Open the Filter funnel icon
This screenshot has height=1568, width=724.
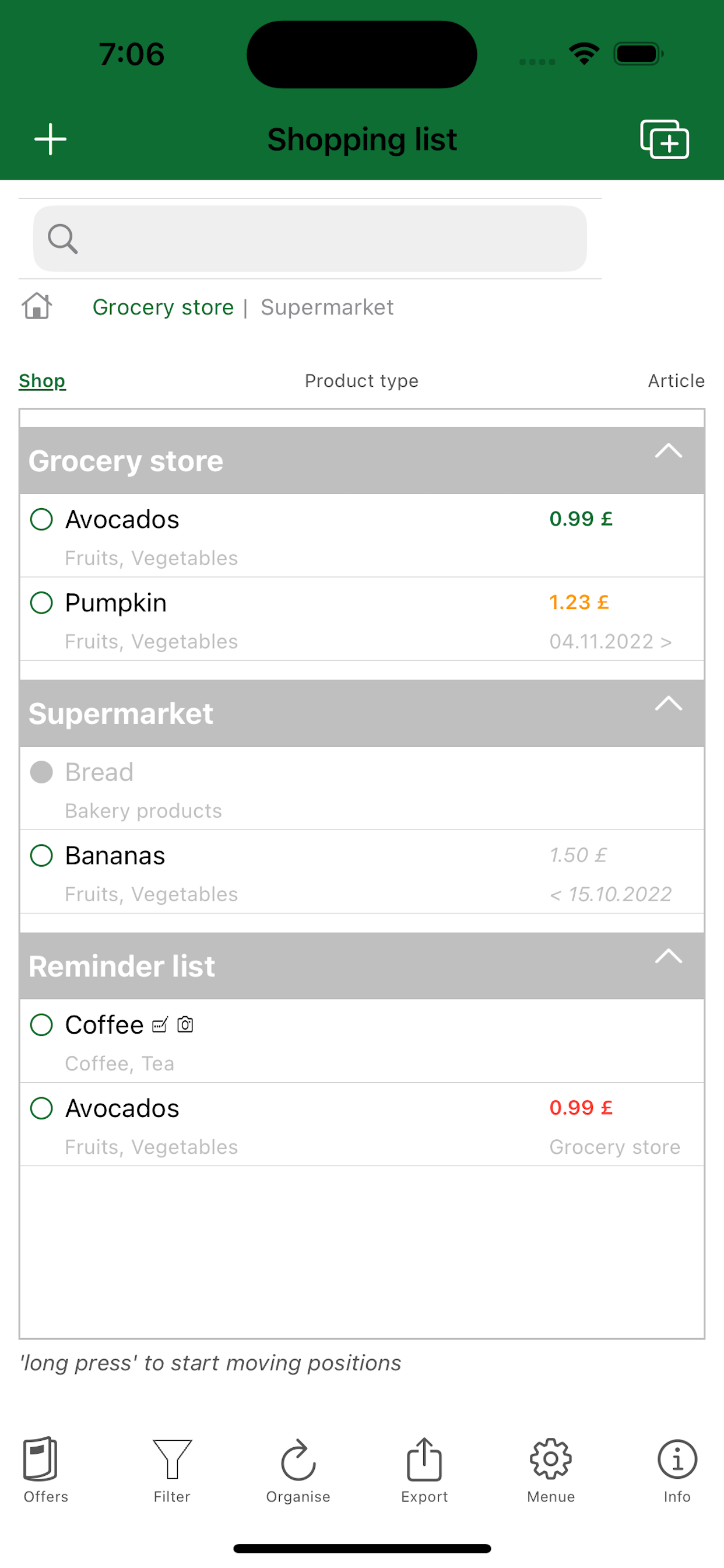(x=172, y=1458)
